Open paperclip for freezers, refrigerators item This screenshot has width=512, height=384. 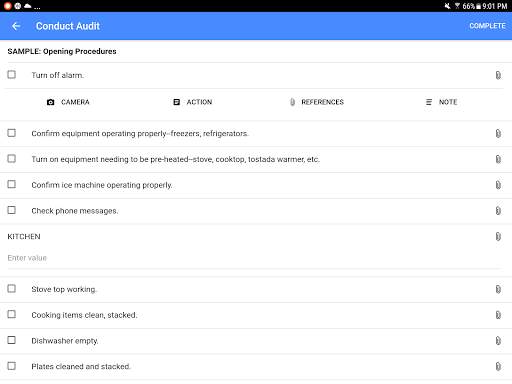click(498, 134)
